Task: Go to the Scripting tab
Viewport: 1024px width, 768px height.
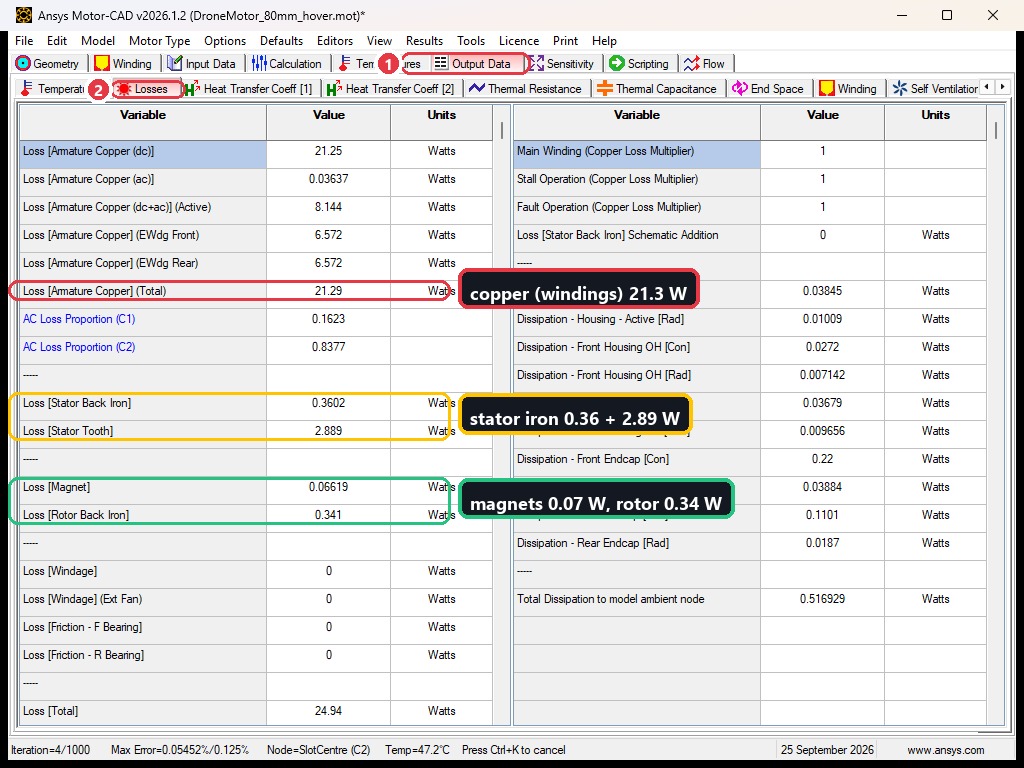Action: (x=639, y=63)
